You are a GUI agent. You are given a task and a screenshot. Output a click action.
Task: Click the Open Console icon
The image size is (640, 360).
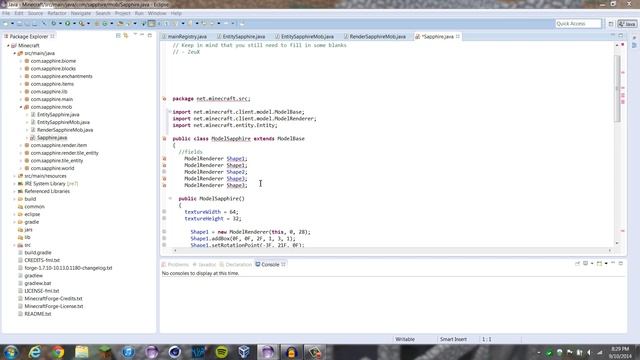click(600, 264)
